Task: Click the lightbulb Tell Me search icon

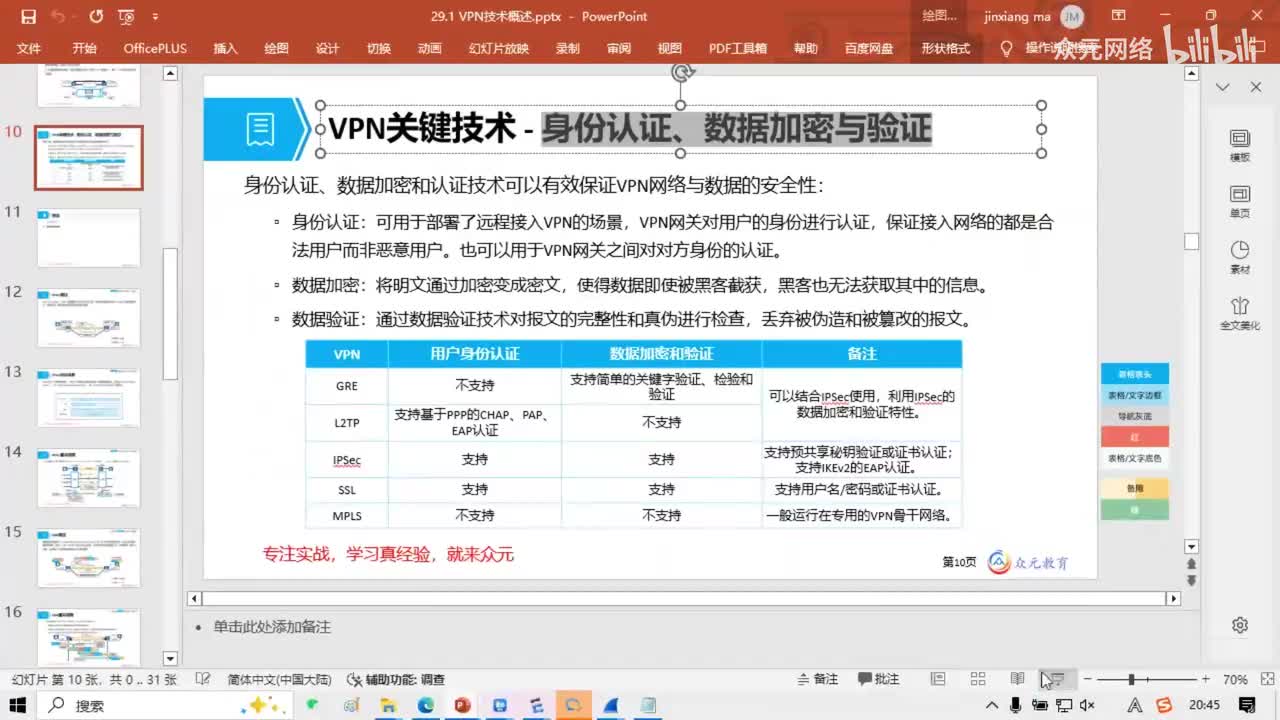Action: (1007, 48)
